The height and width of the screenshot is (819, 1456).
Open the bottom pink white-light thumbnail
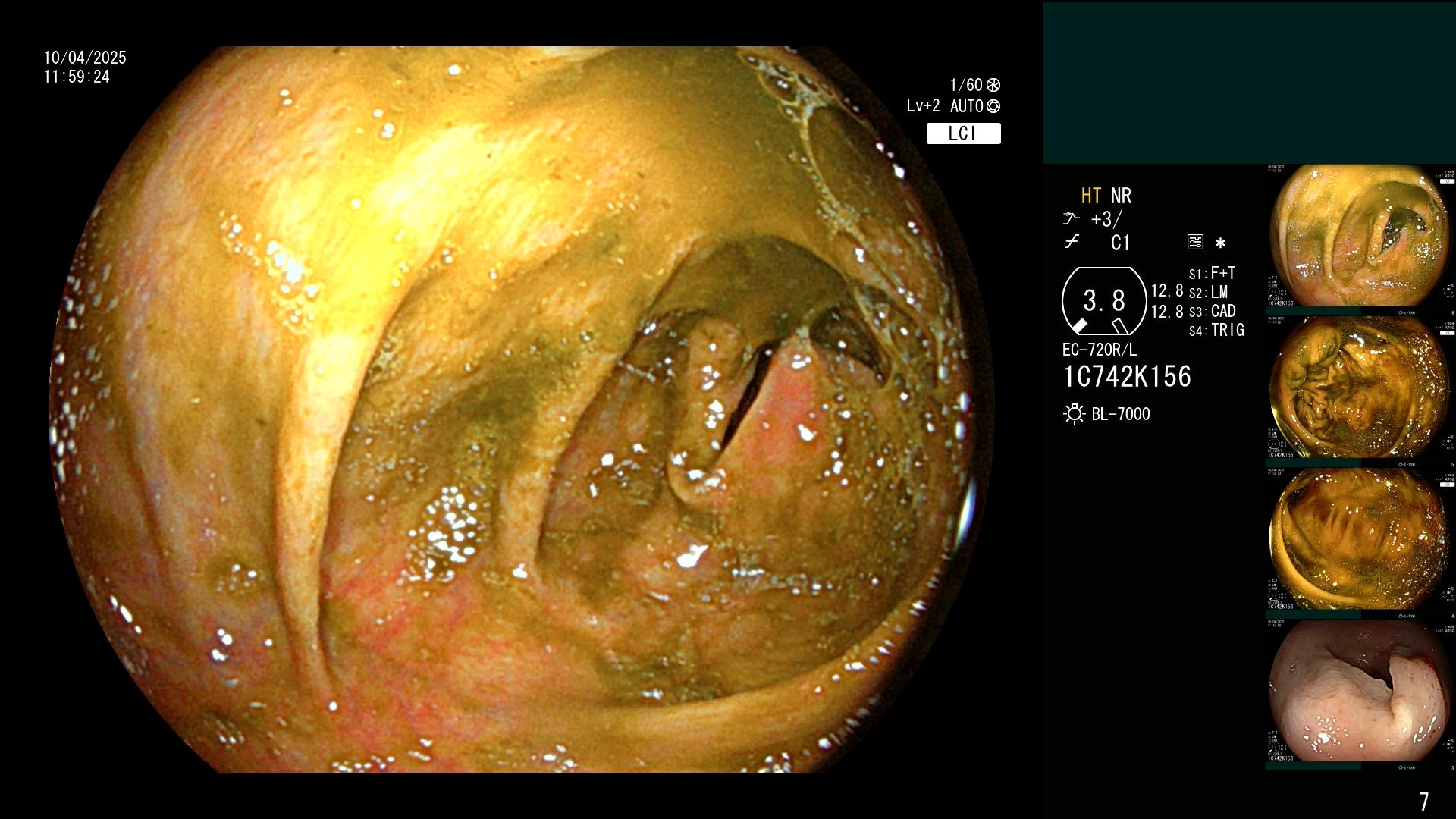tap(1360, 695)
